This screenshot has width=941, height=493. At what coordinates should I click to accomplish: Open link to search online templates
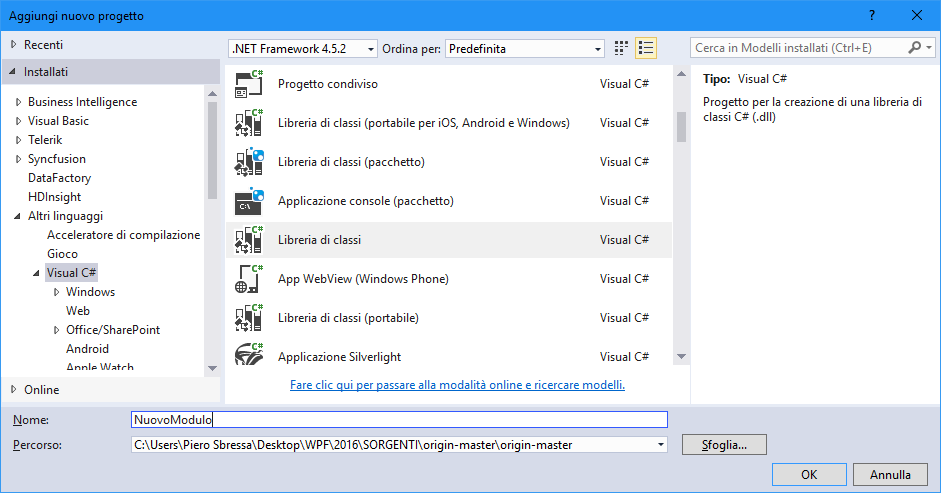click(x=457, y=385)
